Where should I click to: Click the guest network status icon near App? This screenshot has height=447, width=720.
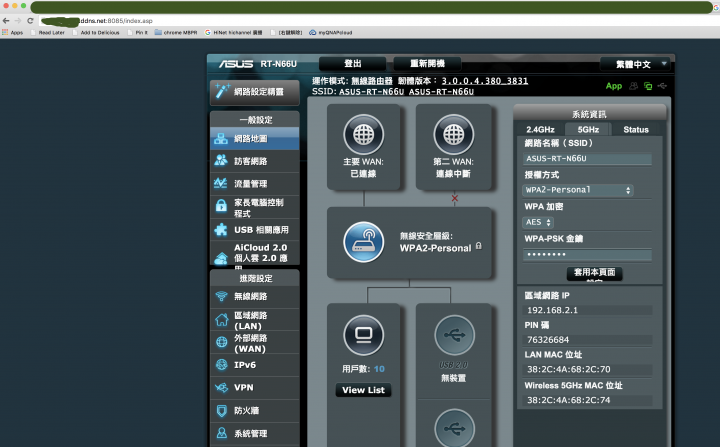[x=634, y=86]
